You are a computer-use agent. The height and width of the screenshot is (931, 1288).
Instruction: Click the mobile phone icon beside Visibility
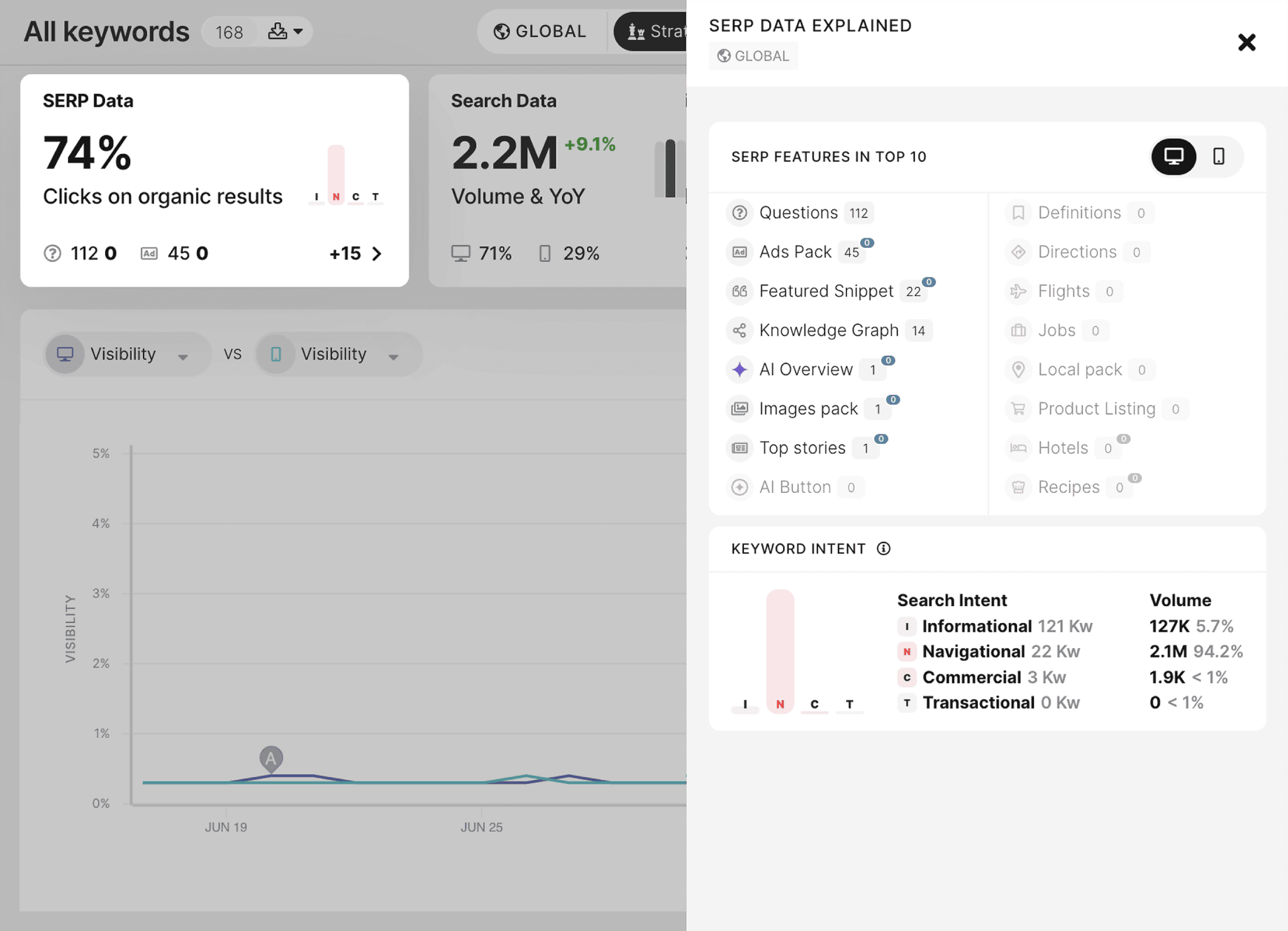[x=275, y=355]
